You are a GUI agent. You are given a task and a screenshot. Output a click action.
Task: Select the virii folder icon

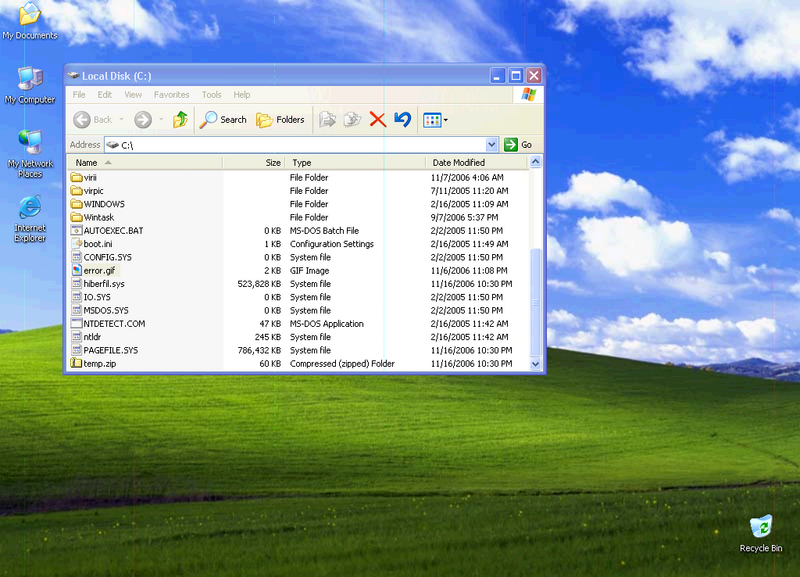point(77,178)
